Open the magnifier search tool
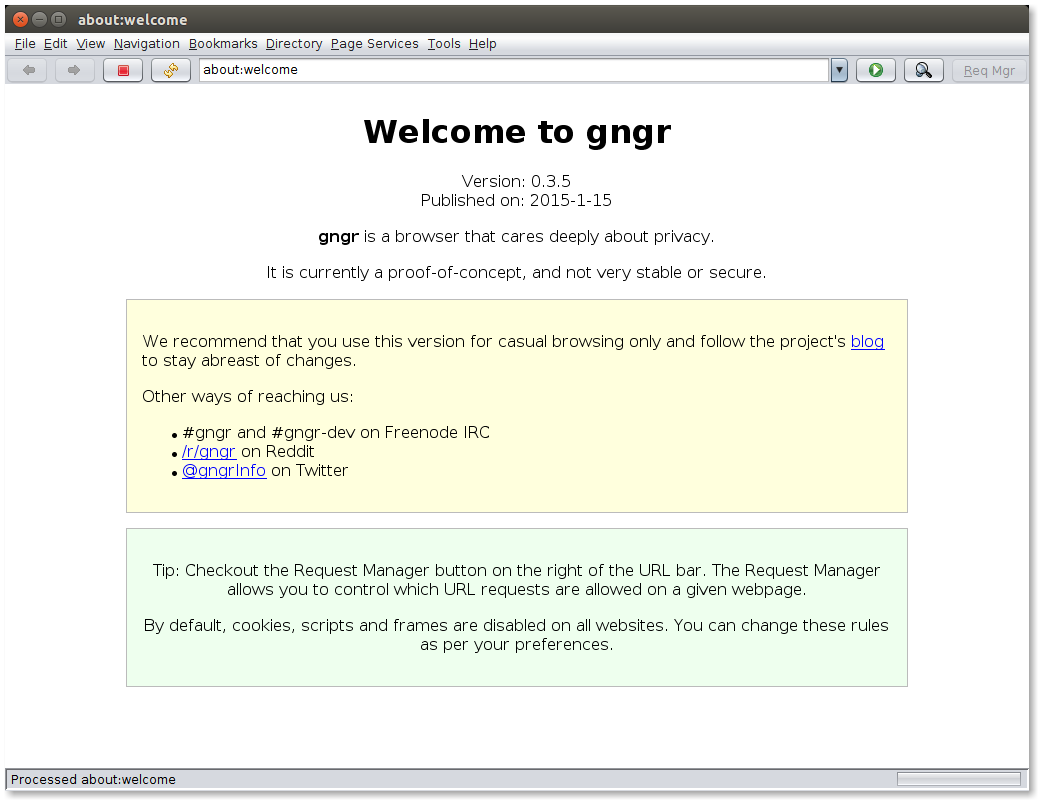 923,69
